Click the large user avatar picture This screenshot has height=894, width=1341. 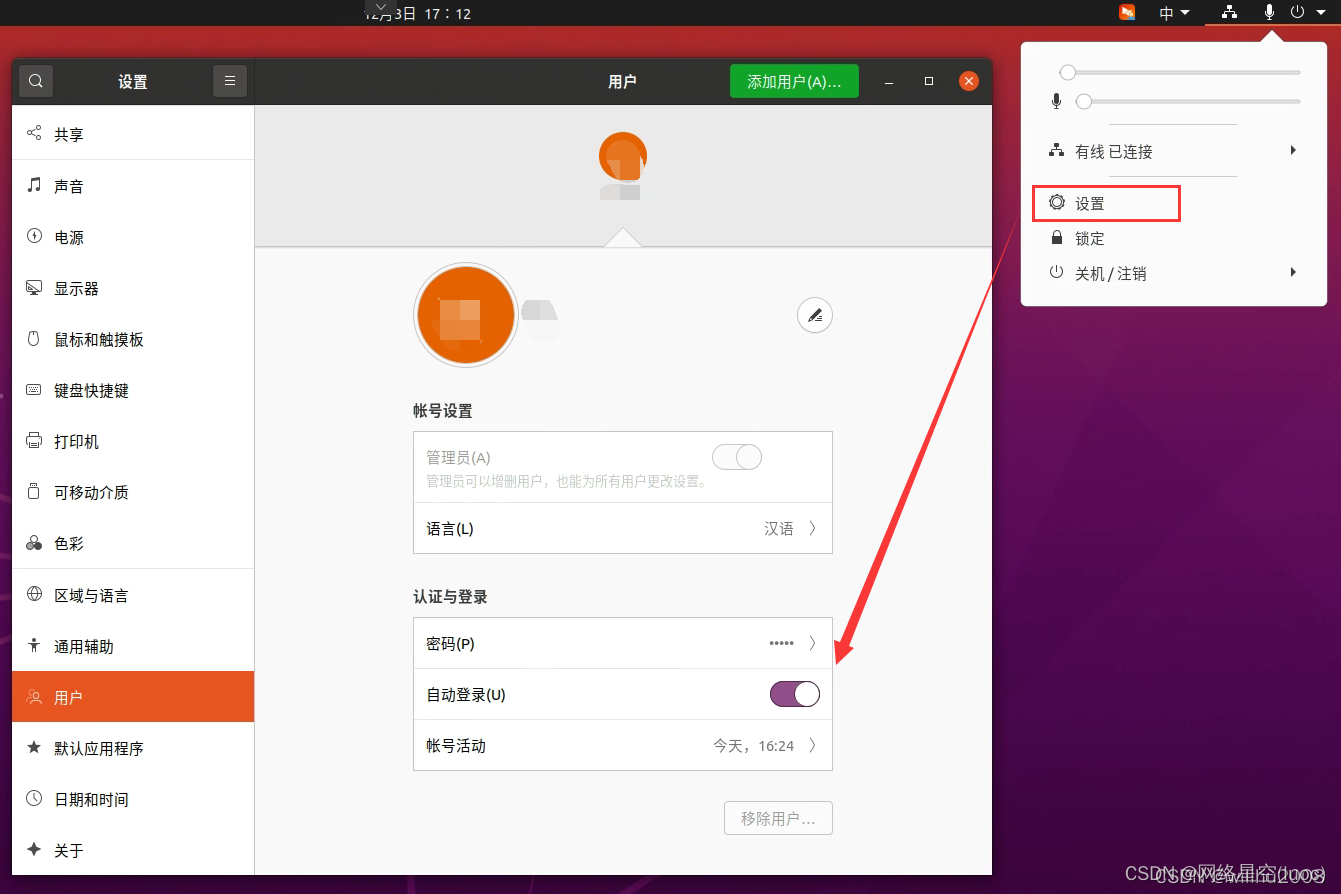465,315
